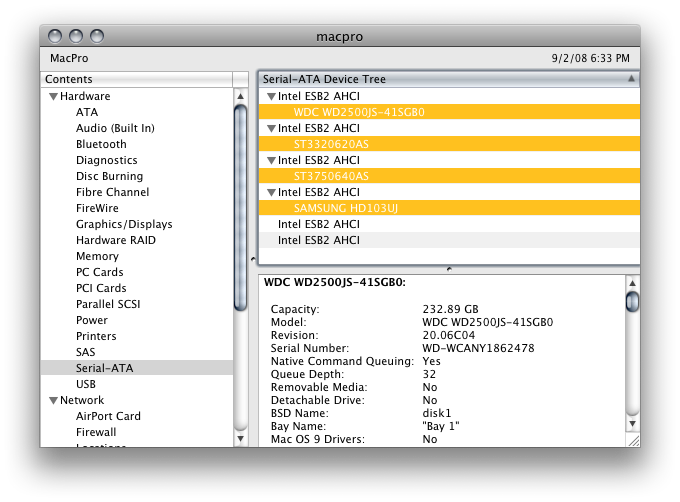Viewport: 680px width, 502px height.
Task: Click the details pane scrollbar thumb
Action: click(x=632, y=302)
